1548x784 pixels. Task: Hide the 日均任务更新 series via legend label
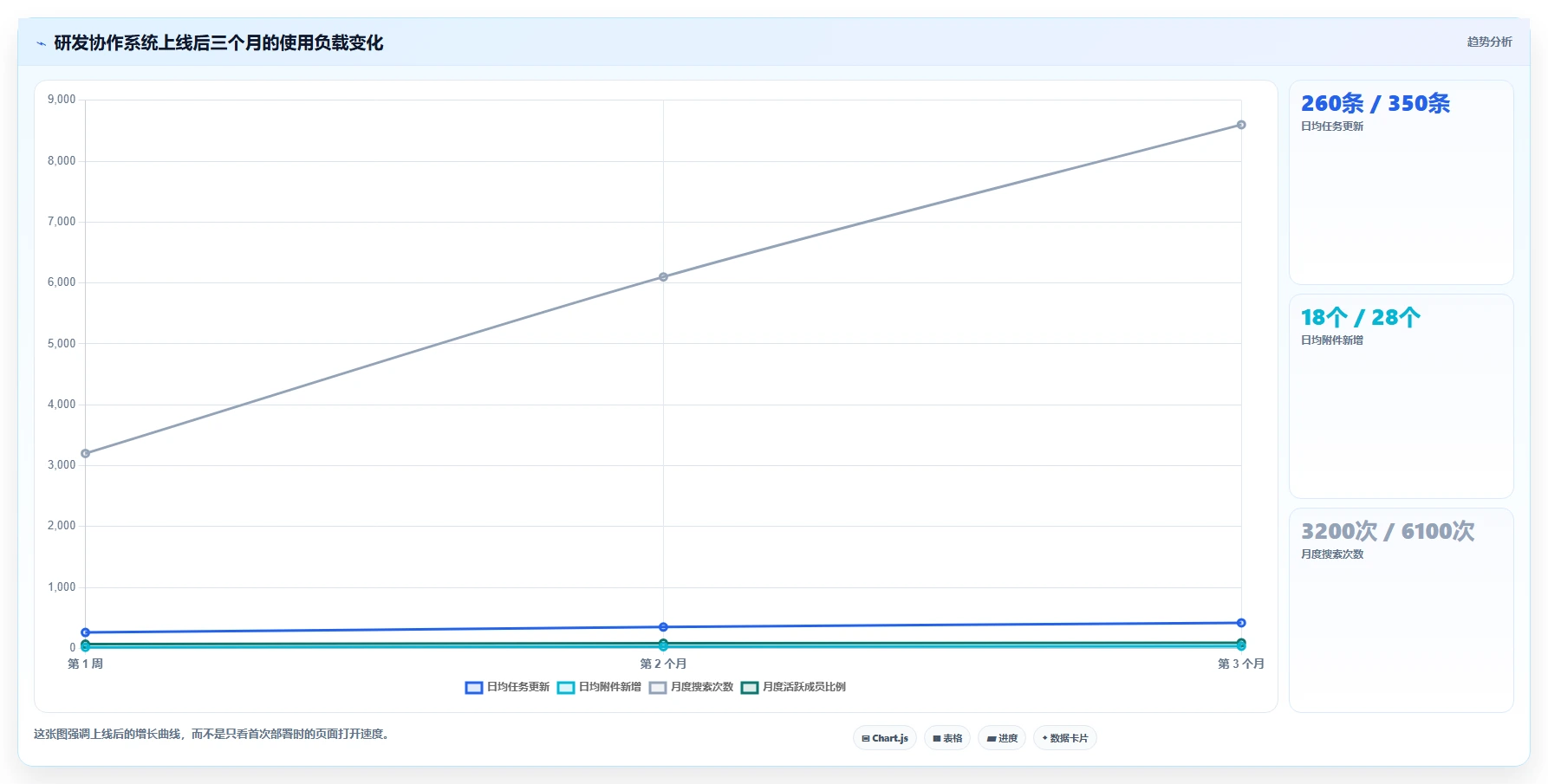click(518, 687)
